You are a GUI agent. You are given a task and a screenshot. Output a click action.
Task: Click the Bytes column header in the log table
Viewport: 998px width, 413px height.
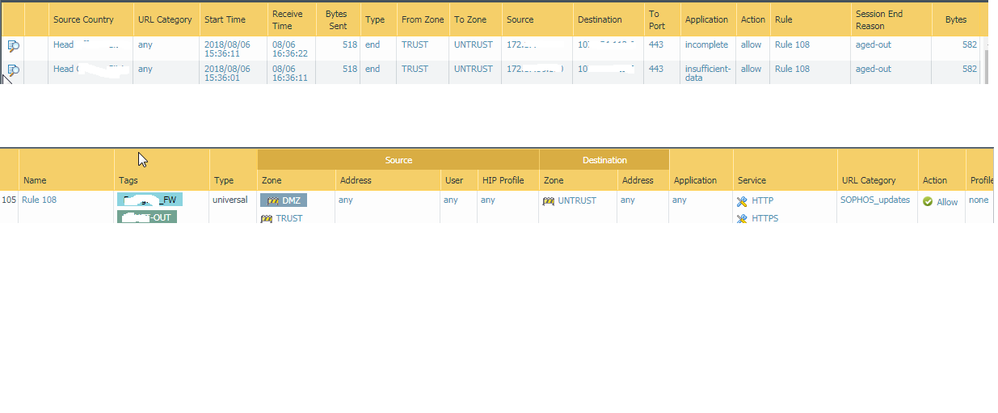pyautogui.click(x=955, y=20)
